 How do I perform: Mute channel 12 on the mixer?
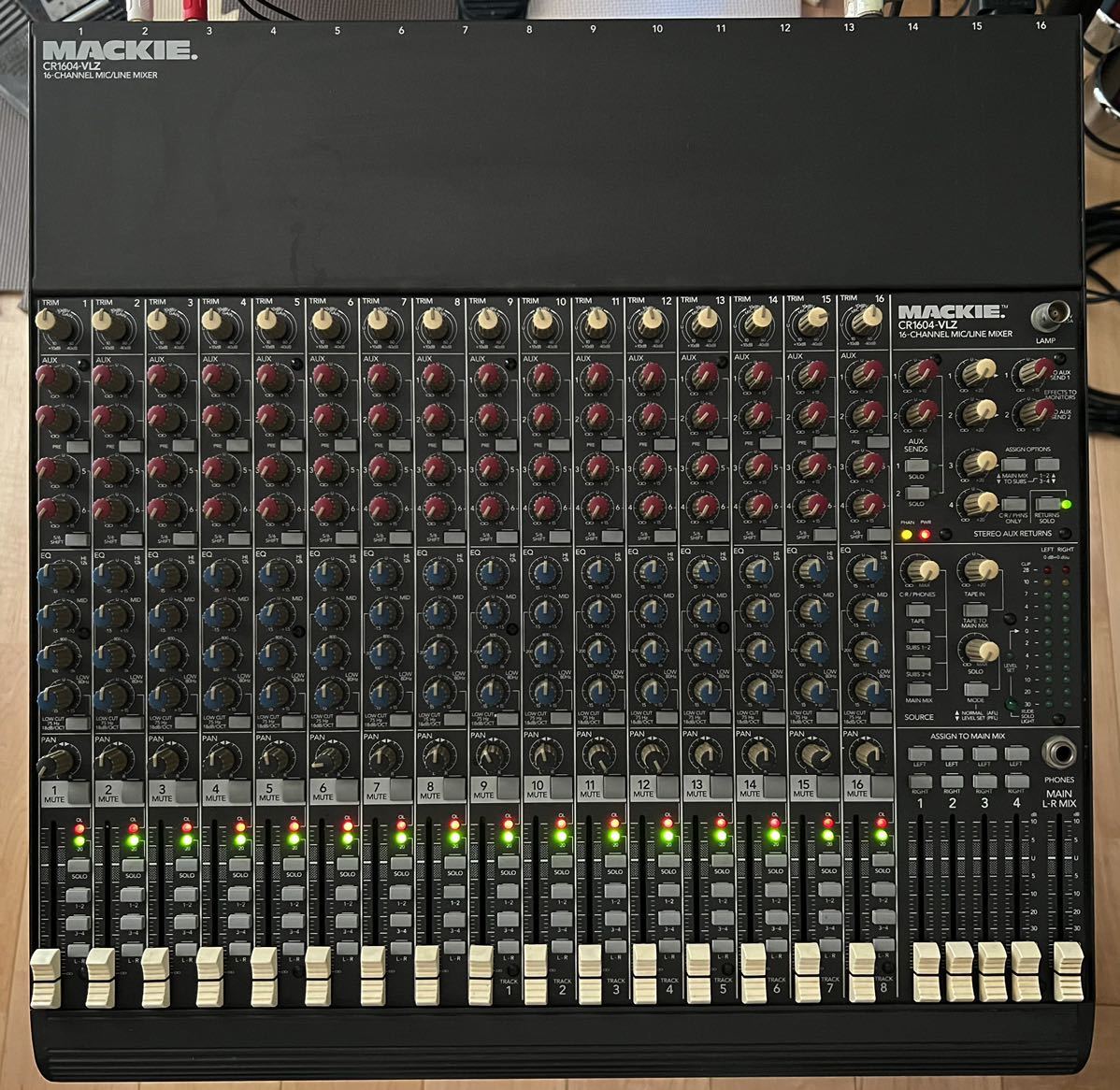pos(668,787)
